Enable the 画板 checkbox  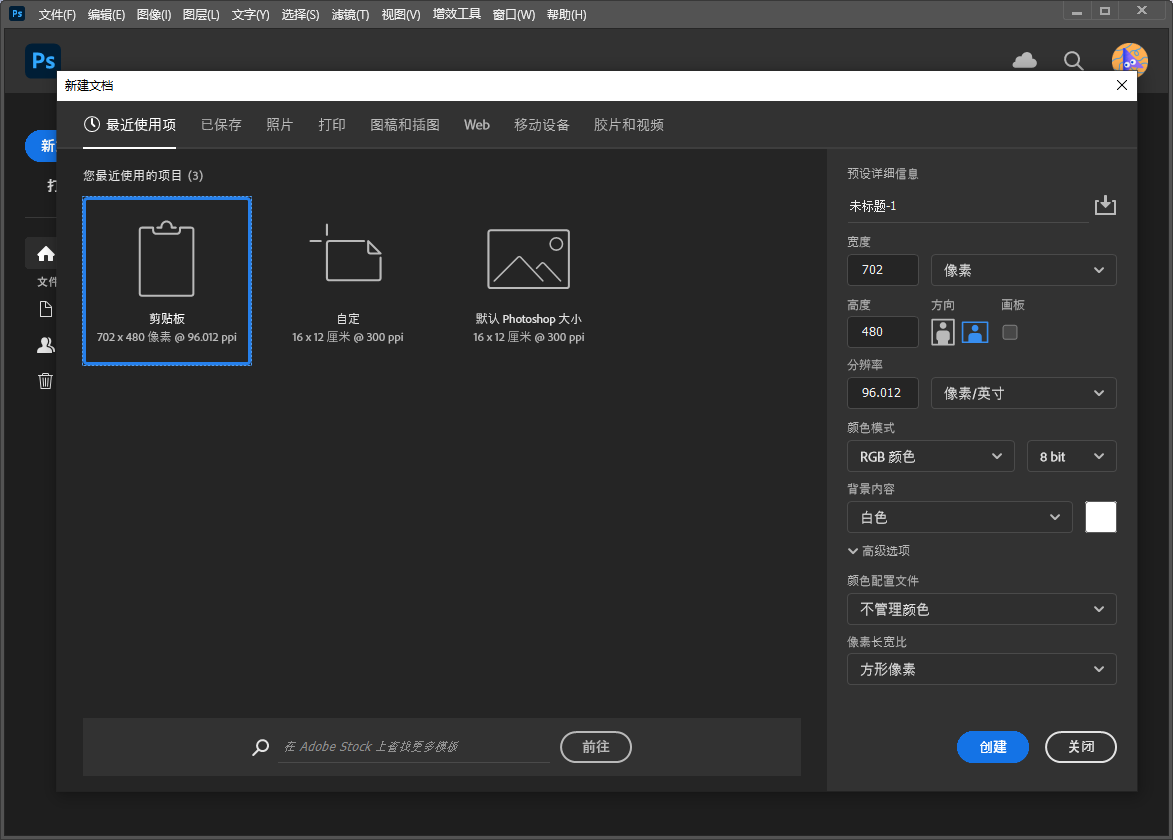click(x=1009, y=331)
